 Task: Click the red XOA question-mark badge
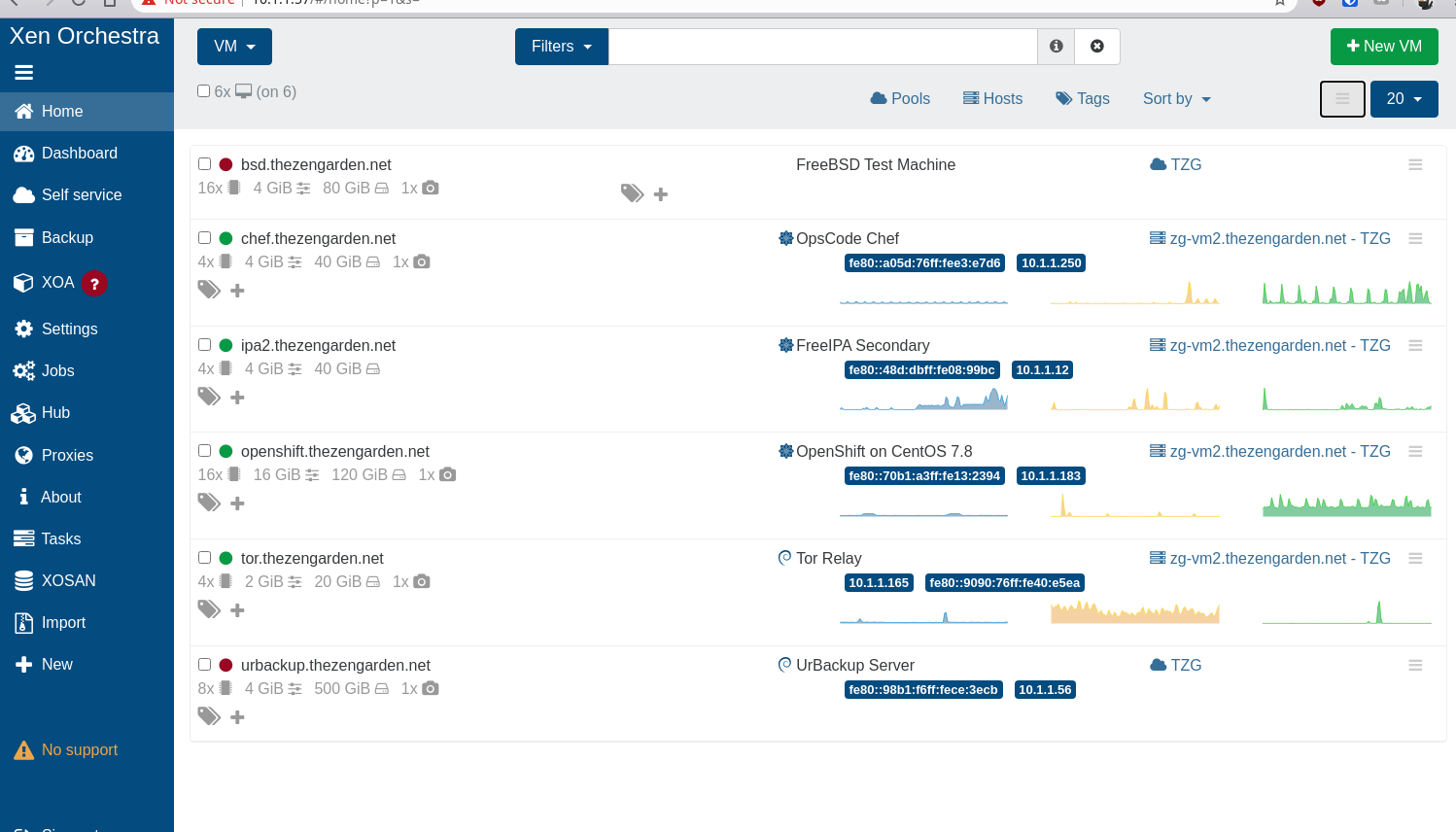94,284
